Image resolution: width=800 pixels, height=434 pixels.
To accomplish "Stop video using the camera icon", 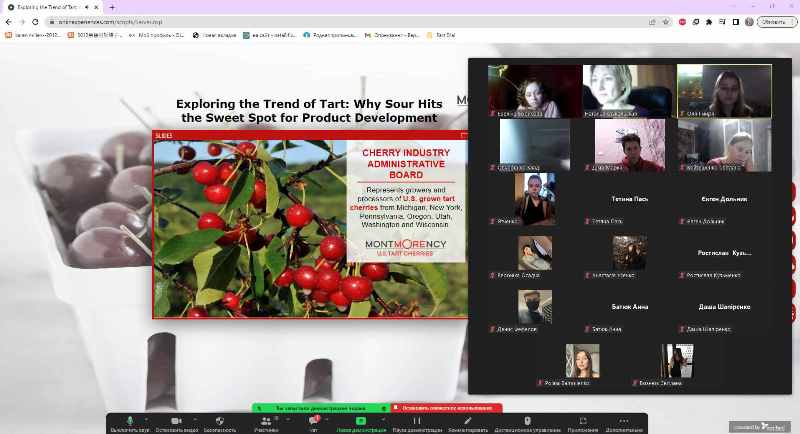I will click(176, 421).
